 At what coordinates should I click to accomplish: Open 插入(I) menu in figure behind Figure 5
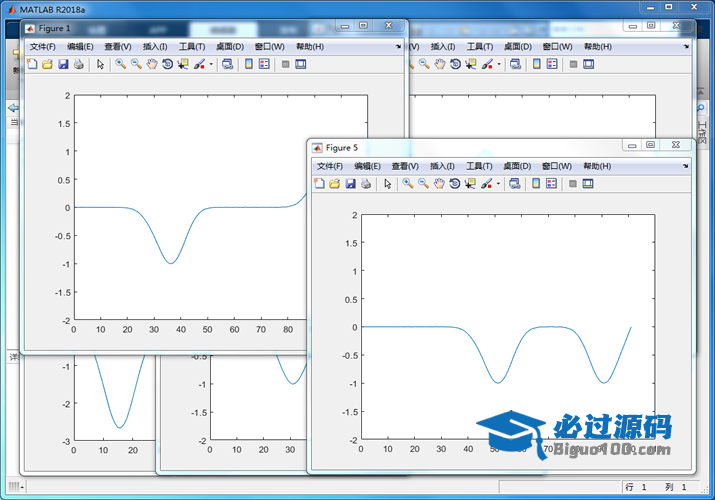click(x=442, y=46)
